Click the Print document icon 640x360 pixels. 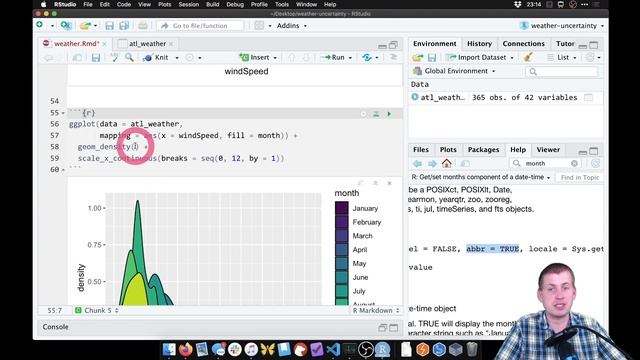pyautogui.click(x=142, y=26)
